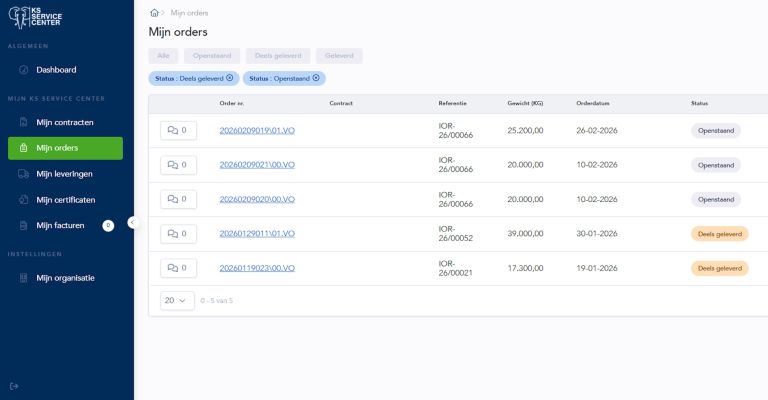Toggle the Geleverd filter button
Viewport: 768px width, 400px height.
339,56
